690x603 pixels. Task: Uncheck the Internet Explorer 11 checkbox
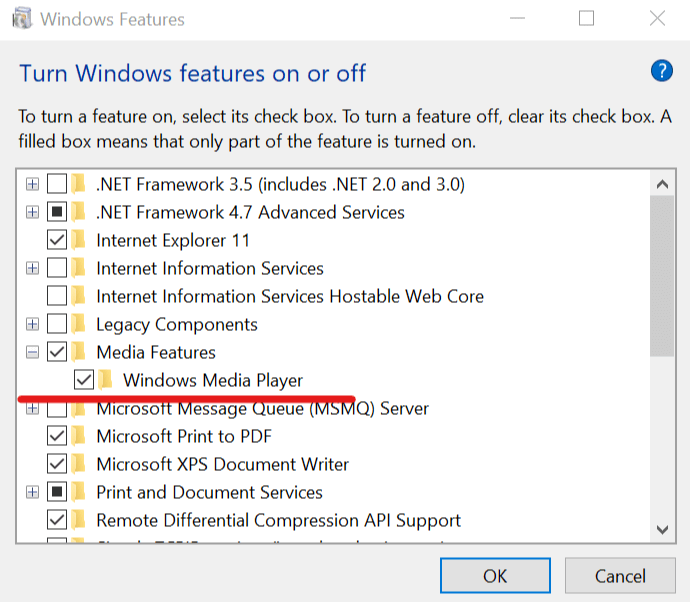click(57, 240)
